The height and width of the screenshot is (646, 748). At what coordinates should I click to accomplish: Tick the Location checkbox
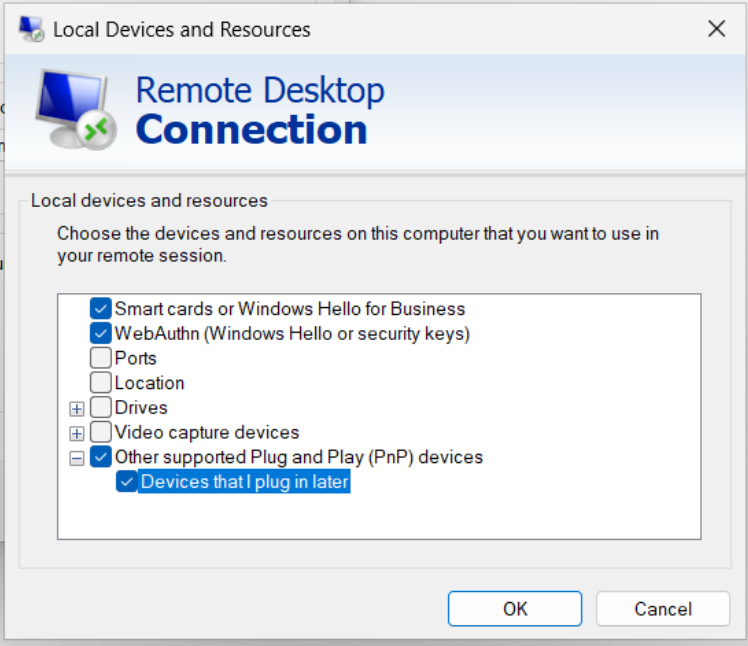[101, 383]
